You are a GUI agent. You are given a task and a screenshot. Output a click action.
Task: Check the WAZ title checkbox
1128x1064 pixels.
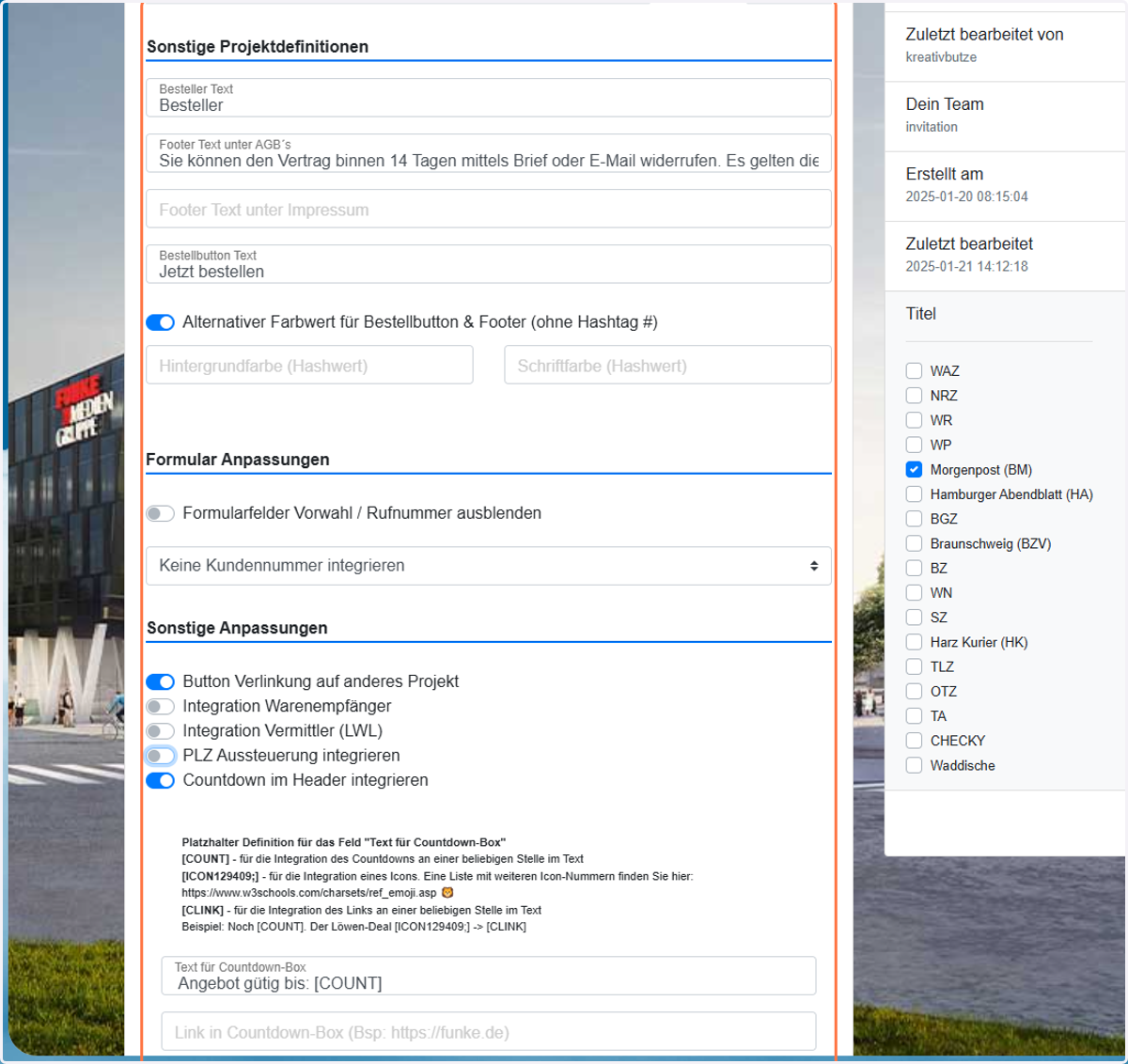914,370
